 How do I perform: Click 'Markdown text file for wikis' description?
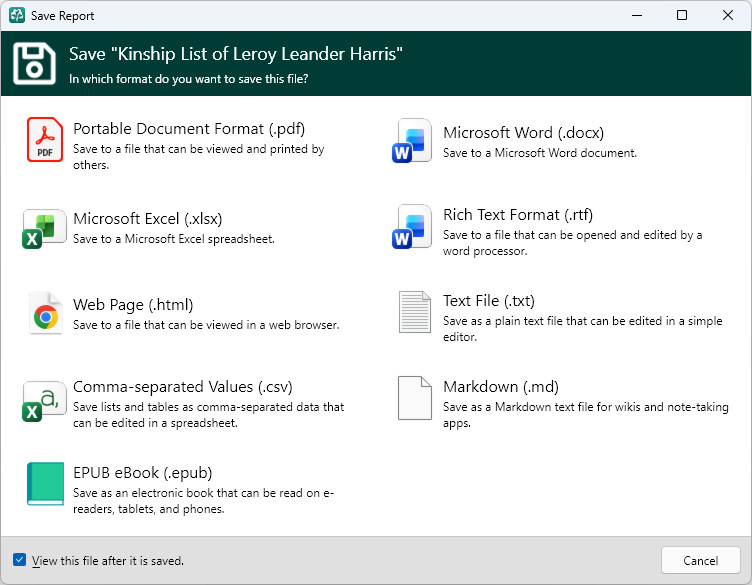click(x=586, y=414)
